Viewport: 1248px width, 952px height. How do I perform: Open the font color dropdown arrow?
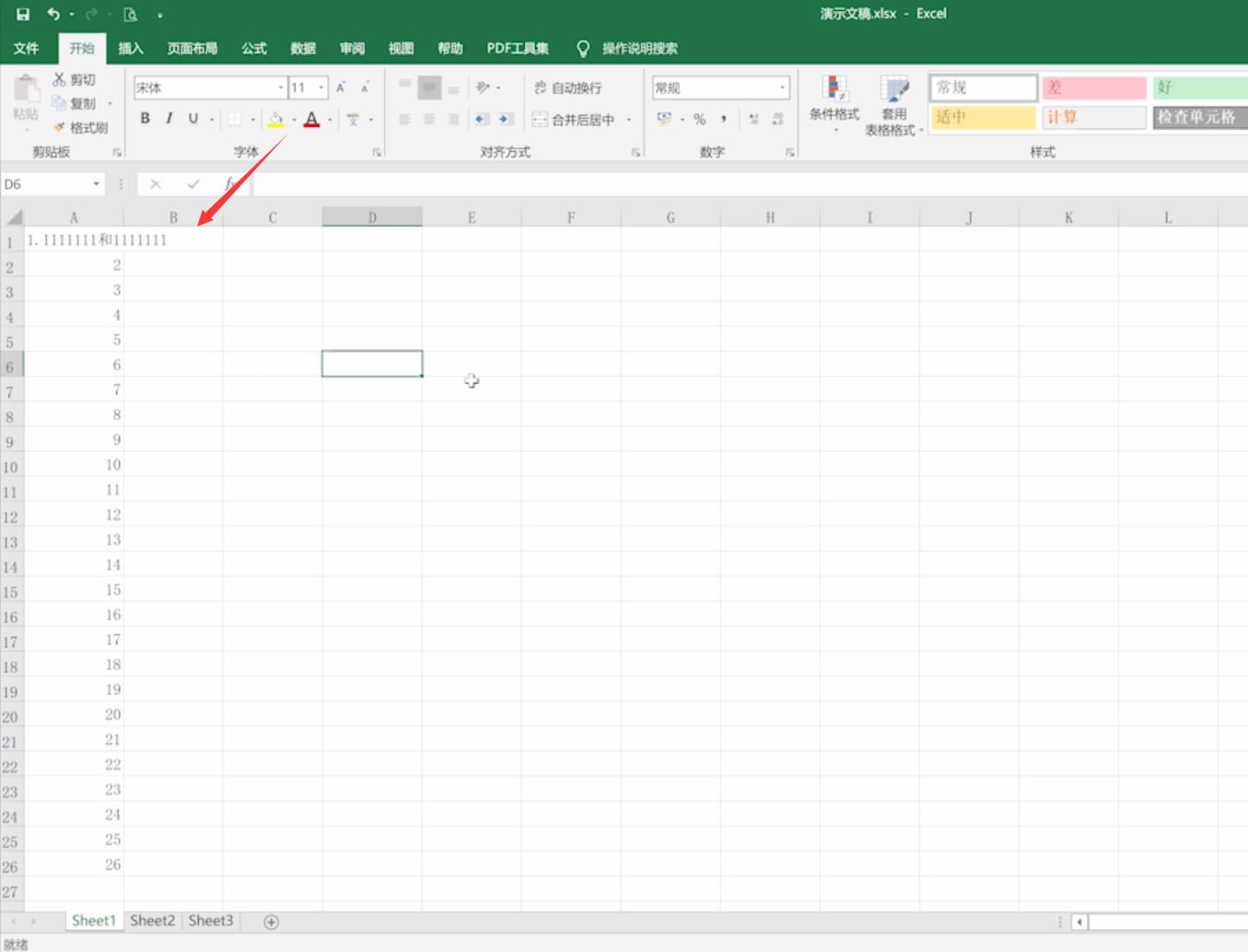coord(330,120)
